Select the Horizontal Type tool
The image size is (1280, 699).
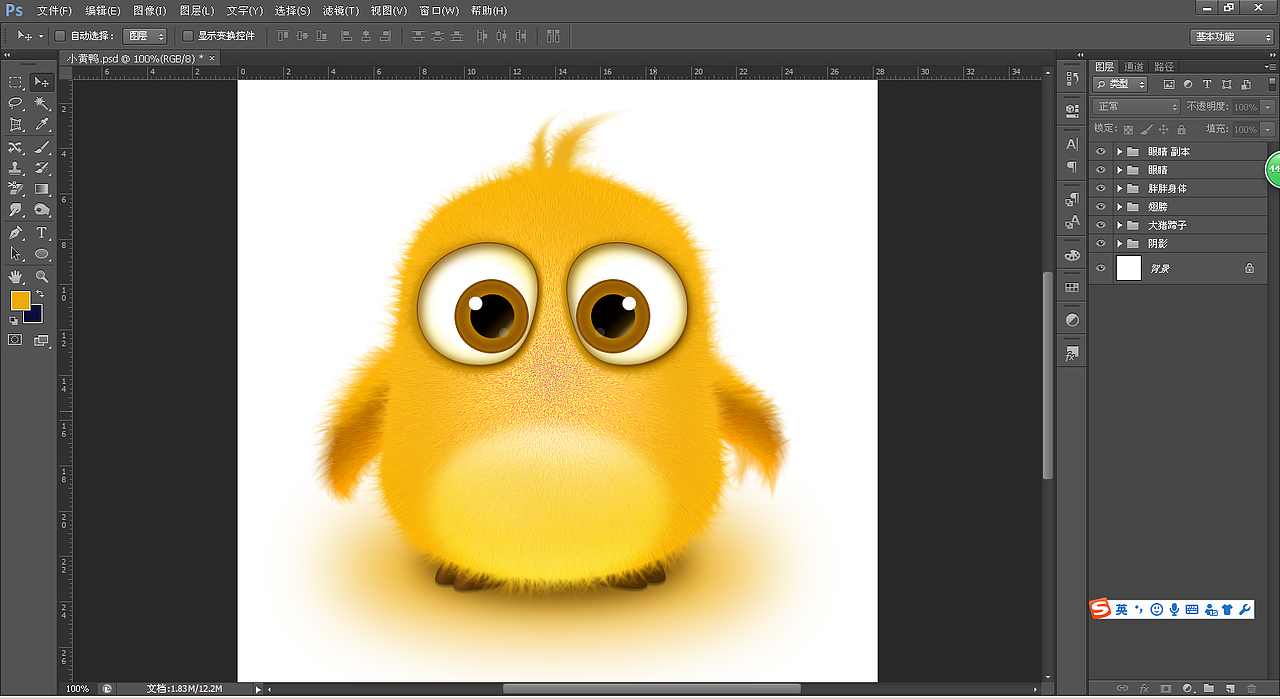pyautogui.click(x=42, y=233)
